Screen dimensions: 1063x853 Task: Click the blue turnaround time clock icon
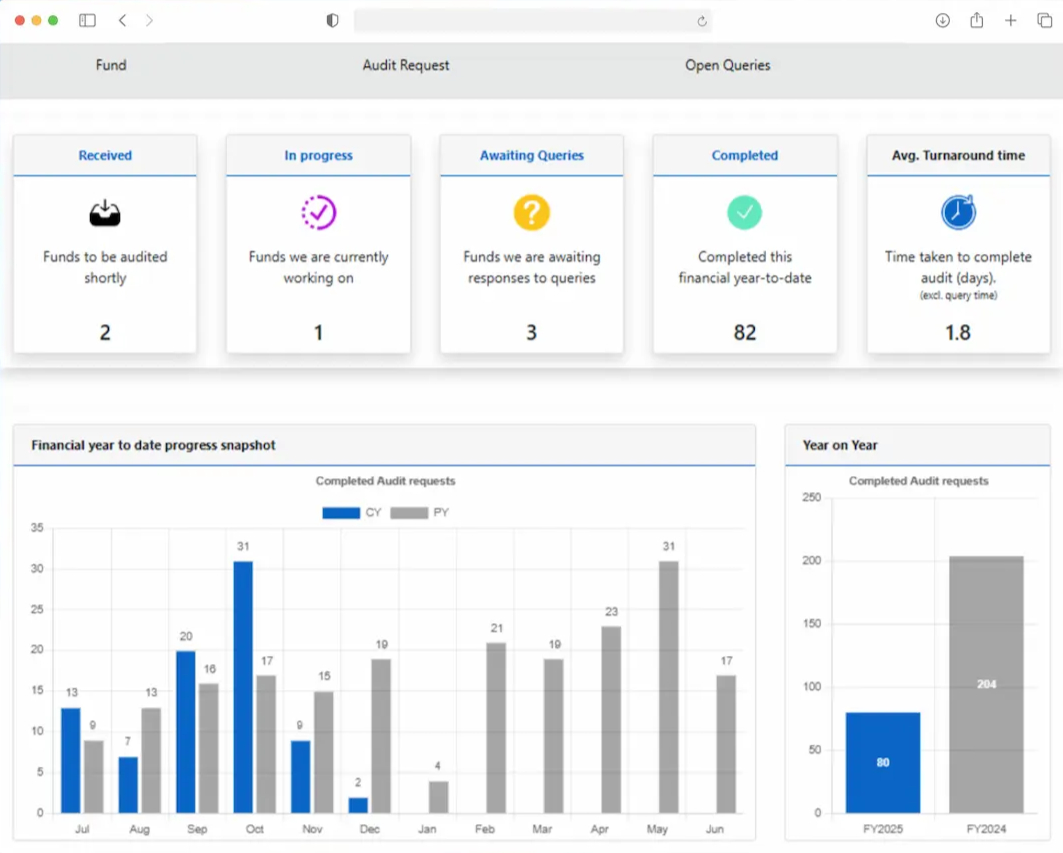(957, 212)
